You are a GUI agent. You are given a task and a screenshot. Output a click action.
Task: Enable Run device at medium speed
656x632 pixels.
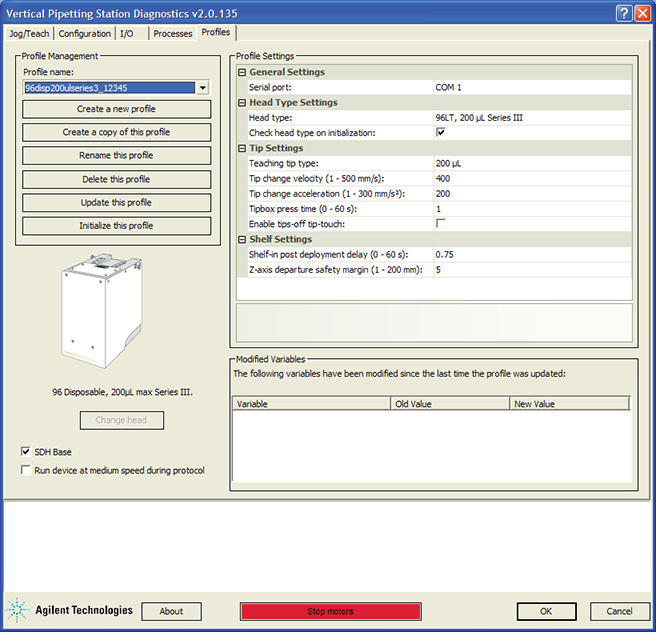[x=25, y=470]
